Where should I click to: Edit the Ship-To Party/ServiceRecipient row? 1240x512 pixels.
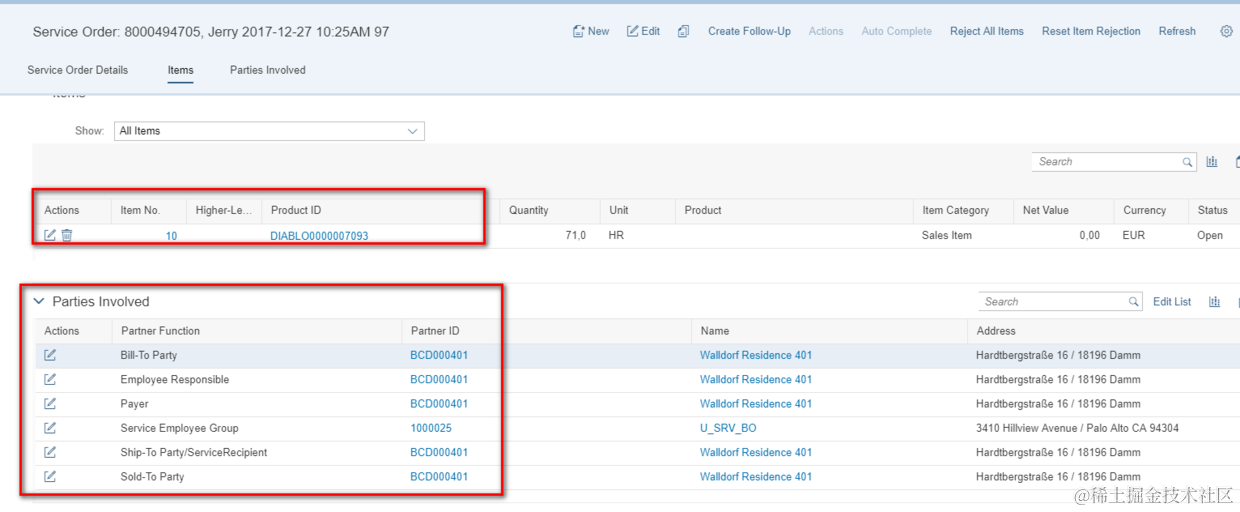coord(50,452)
